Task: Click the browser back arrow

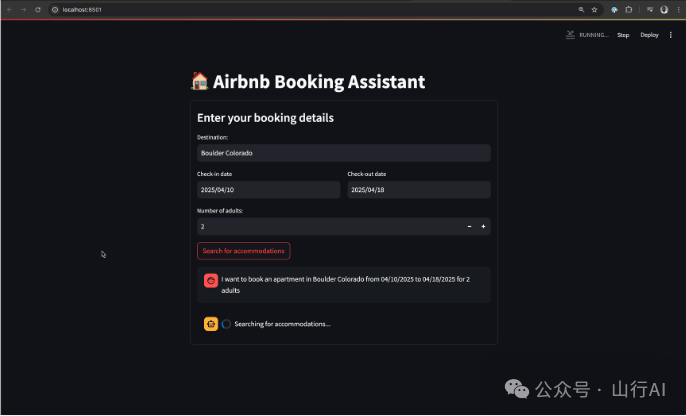Action: tap(9, 9)
